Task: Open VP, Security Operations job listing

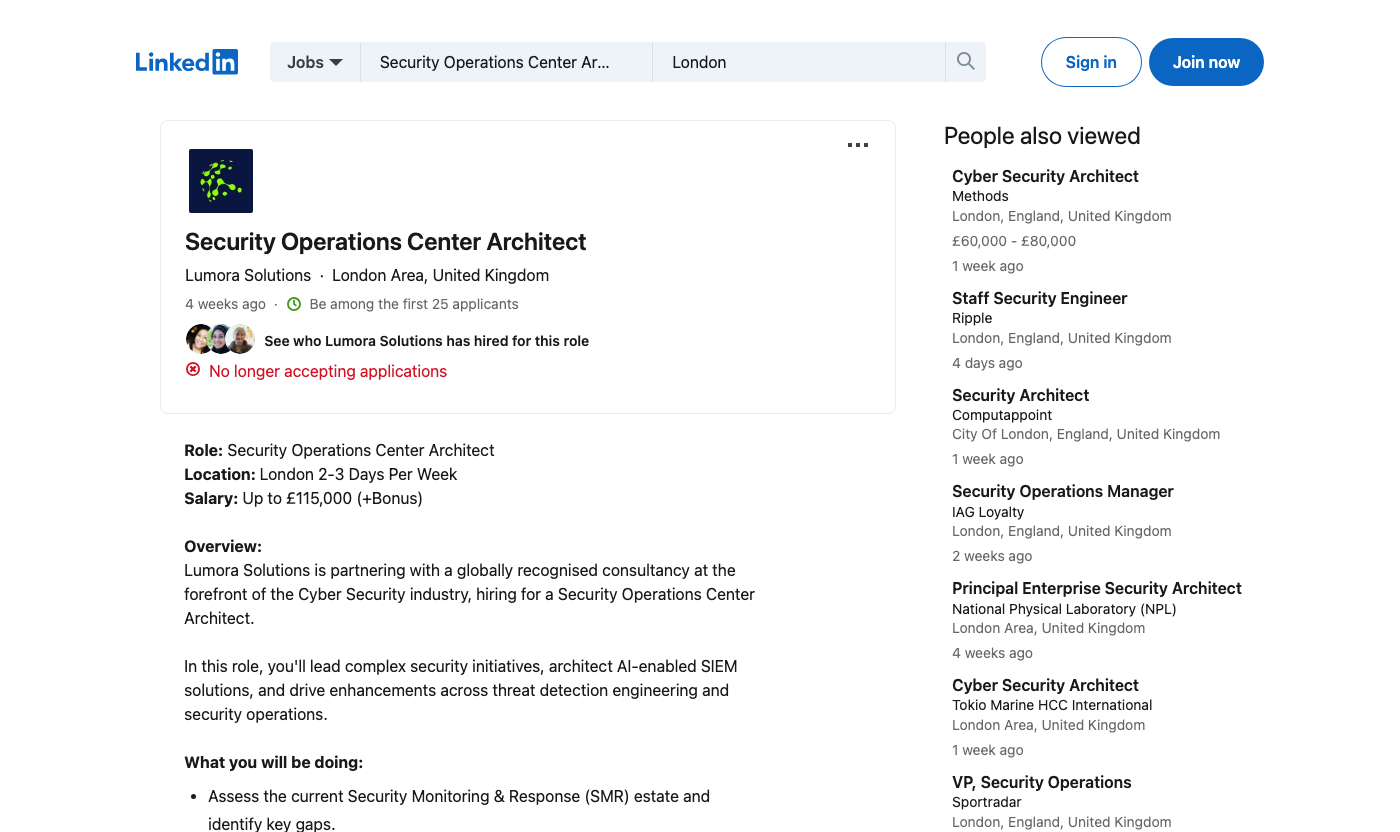Action: click(1041, 782)
